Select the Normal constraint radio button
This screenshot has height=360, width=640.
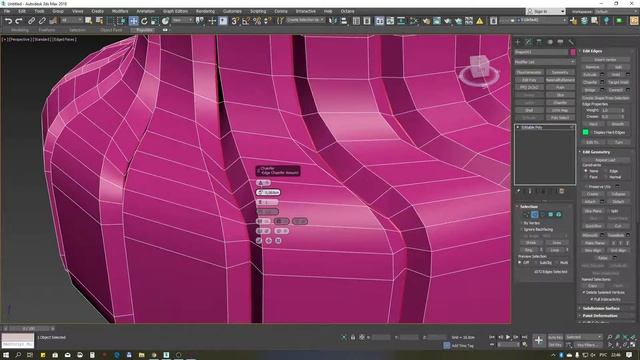click(x=606, y=177)
